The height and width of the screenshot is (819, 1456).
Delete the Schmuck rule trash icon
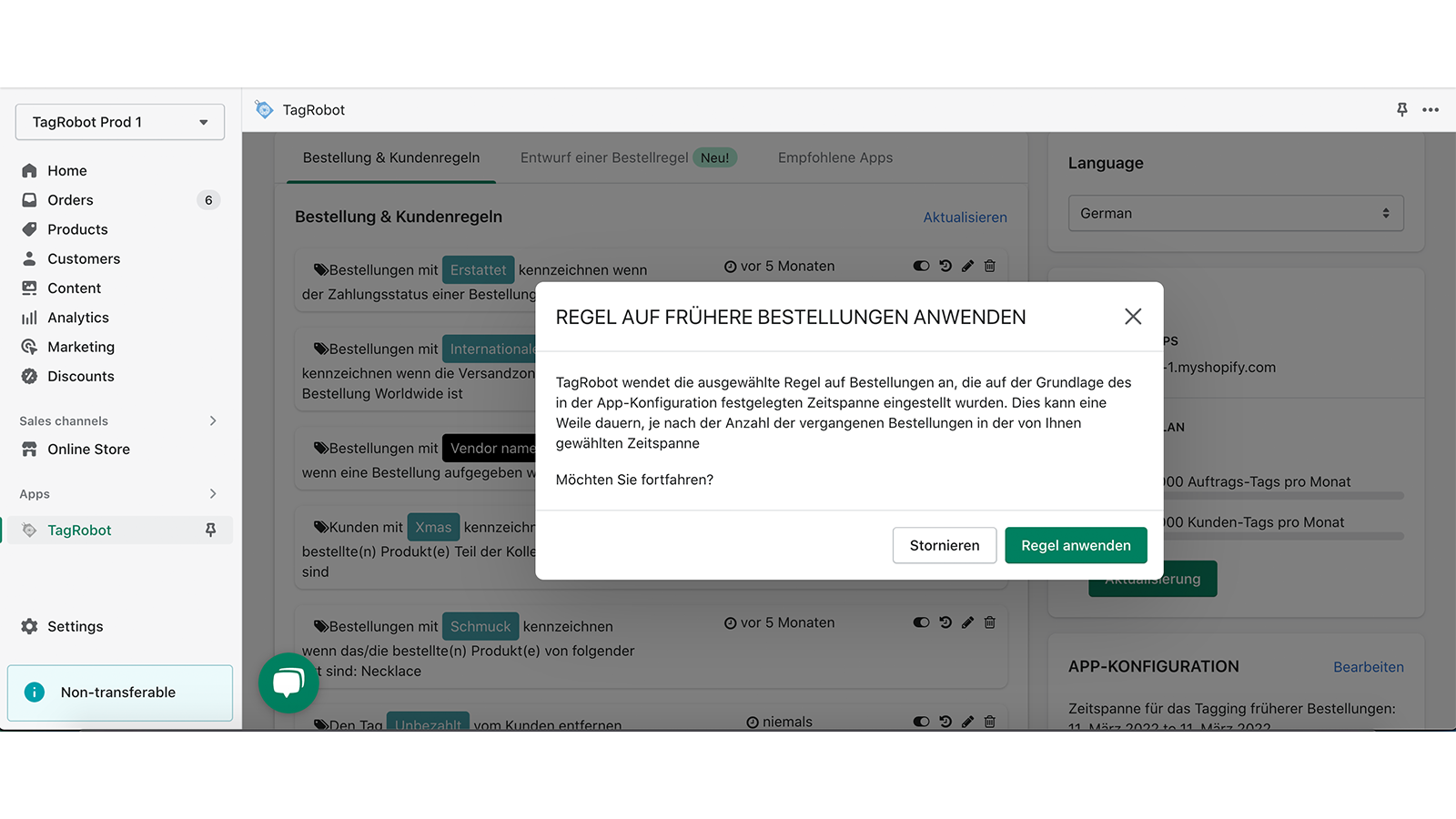(x=990, y=622)
